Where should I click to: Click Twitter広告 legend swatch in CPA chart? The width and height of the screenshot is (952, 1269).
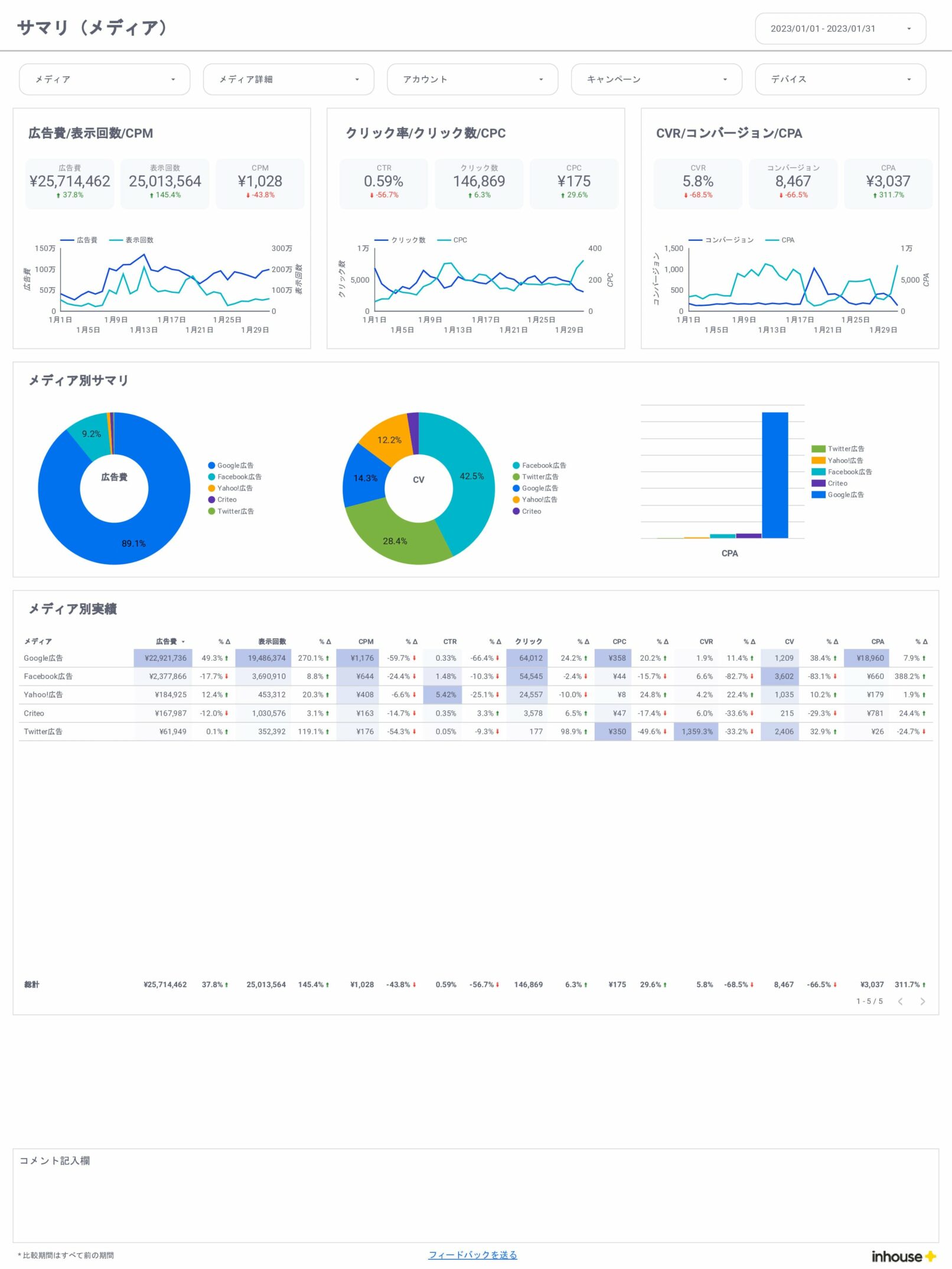click(x=818, y=449)
